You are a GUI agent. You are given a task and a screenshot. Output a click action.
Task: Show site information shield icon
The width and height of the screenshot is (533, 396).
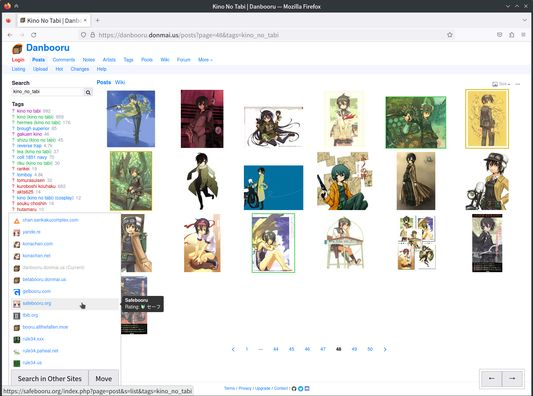coord(83,35)
